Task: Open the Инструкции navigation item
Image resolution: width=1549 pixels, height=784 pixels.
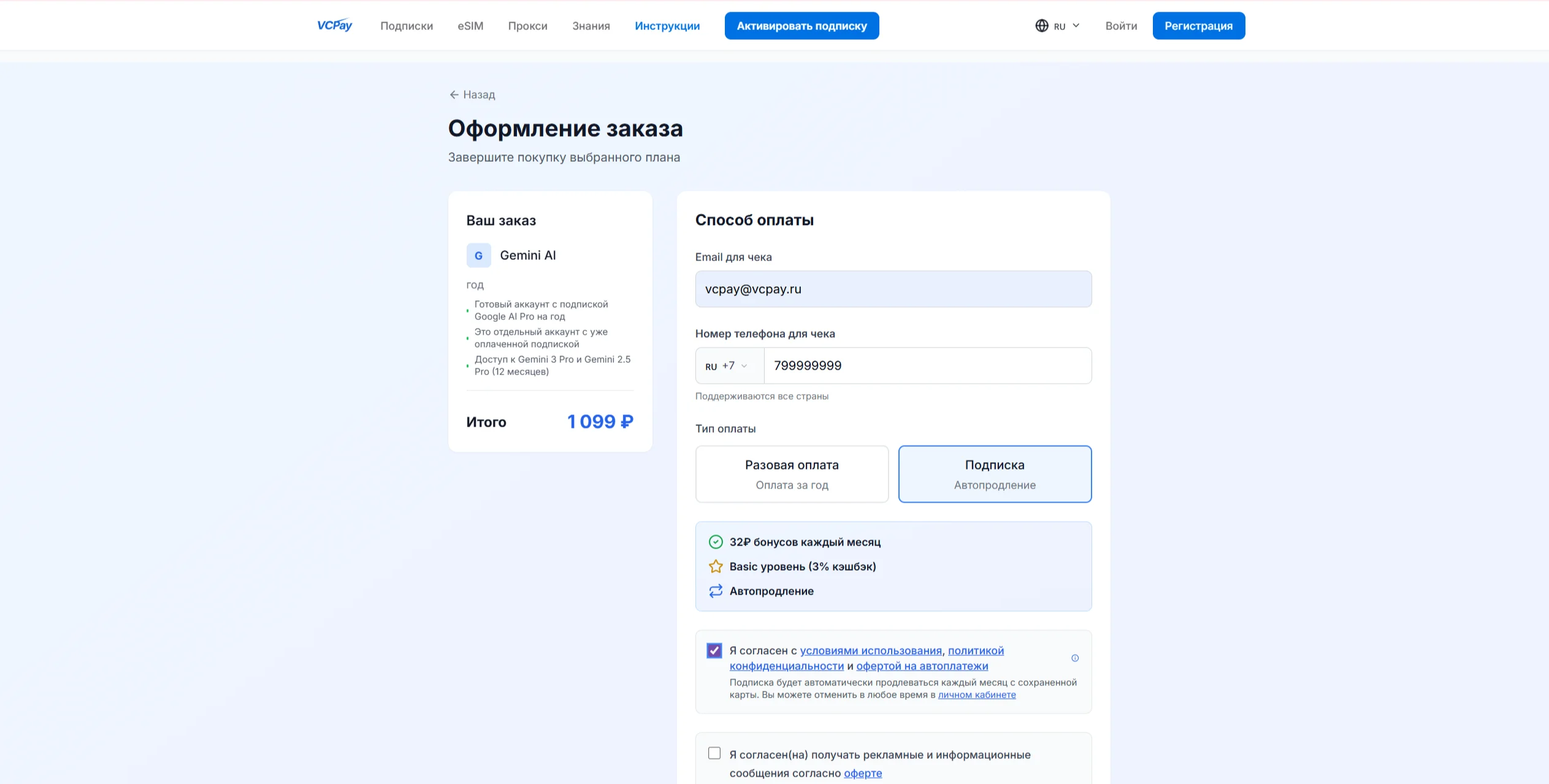Action: [667, 26]
